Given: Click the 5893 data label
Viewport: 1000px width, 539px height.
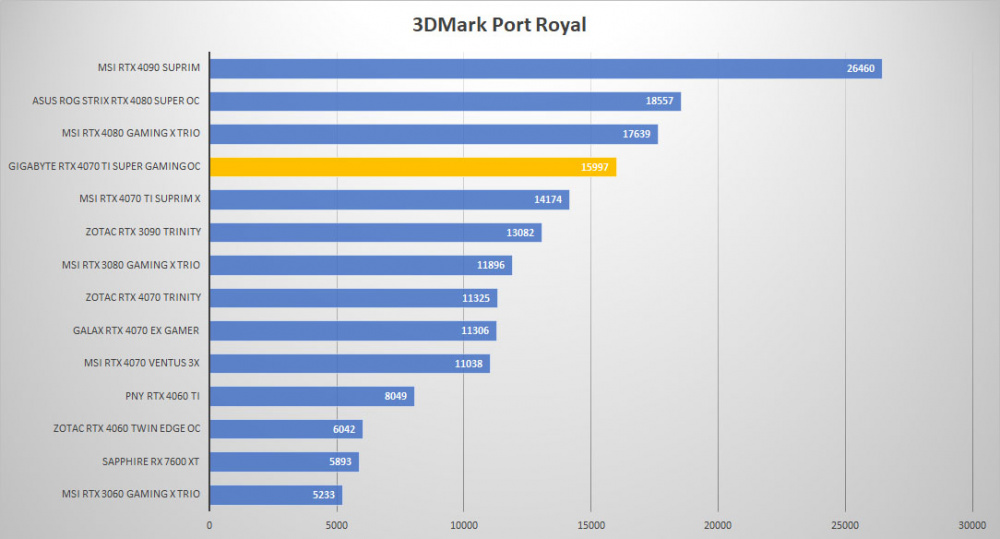Looking at the screenshot, I should point(340,462).
